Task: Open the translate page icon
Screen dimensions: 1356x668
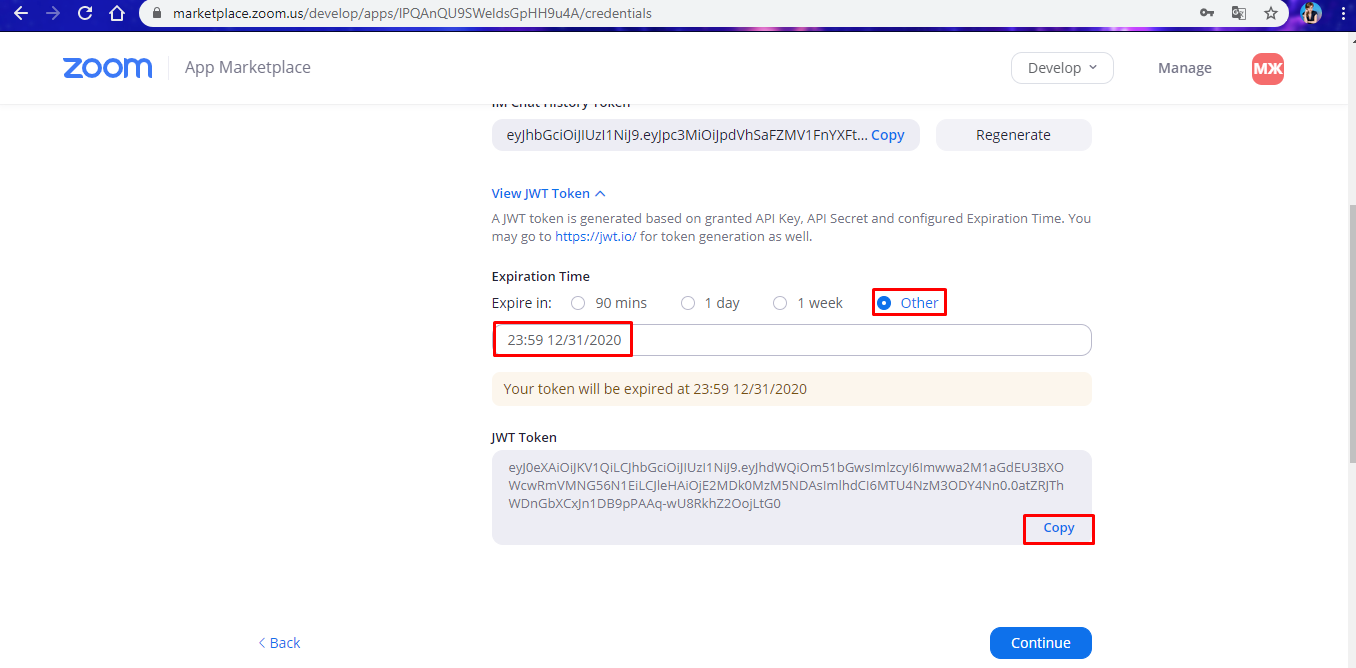Action: click(x=1239, y=14)
